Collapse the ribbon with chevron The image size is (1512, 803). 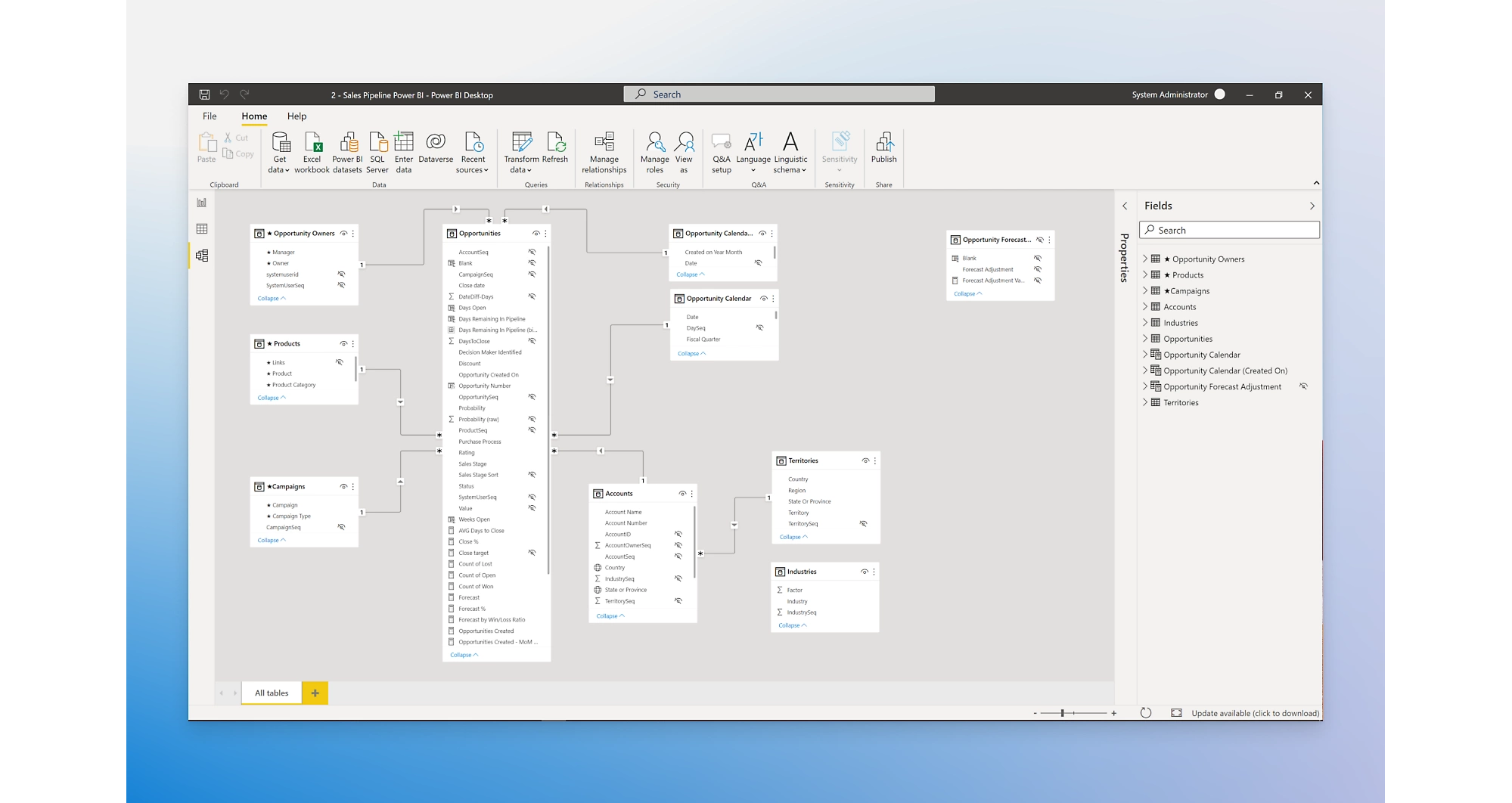pos(1316,183)
